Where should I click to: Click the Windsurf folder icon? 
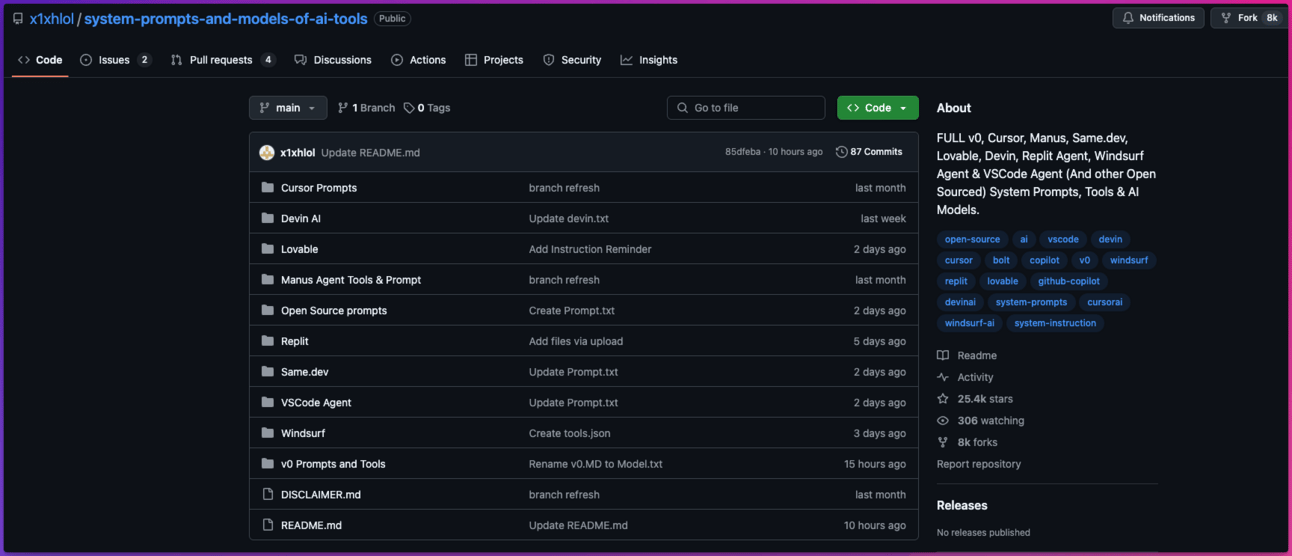pyautogui.click(x=267, y=433)
